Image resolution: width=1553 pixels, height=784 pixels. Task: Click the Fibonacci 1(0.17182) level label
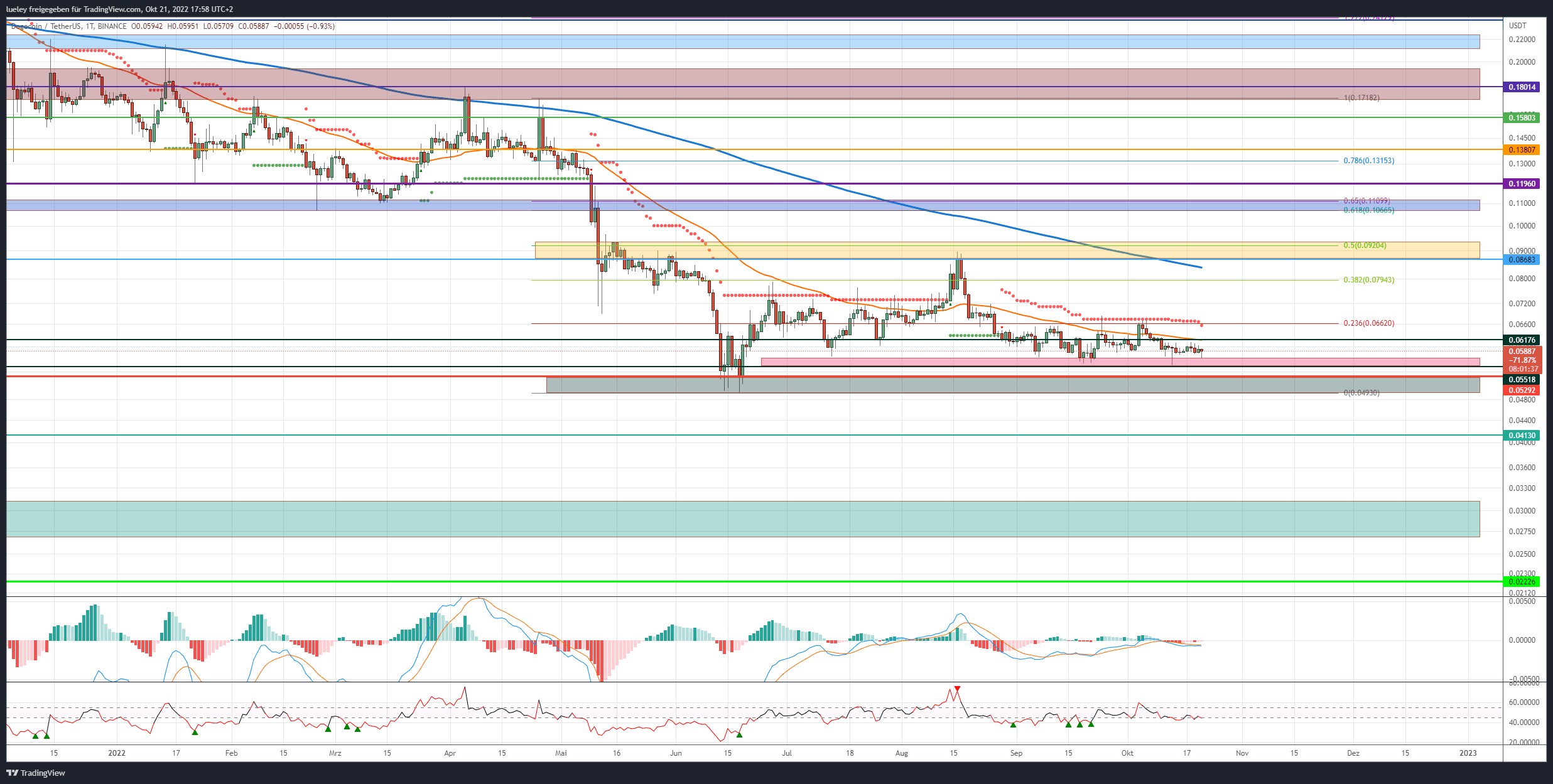click(x=1361, y=98)
